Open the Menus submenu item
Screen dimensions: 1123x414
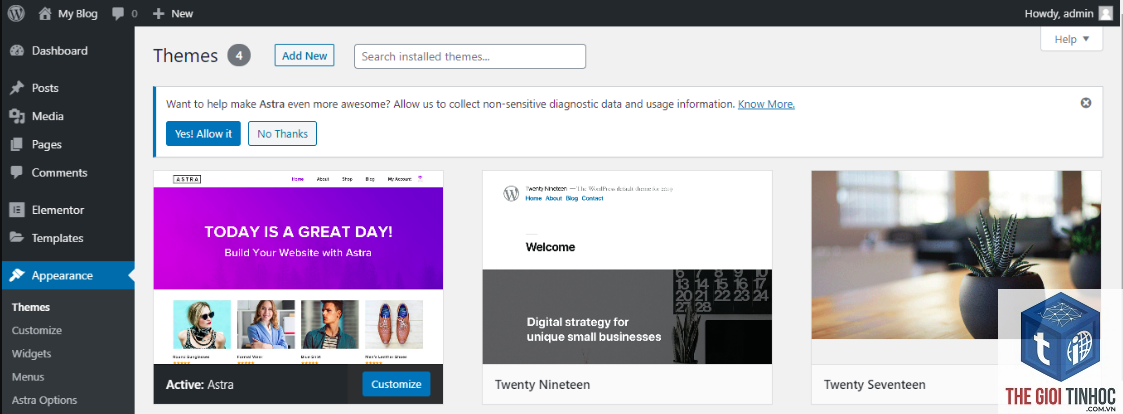coord(28,377)
